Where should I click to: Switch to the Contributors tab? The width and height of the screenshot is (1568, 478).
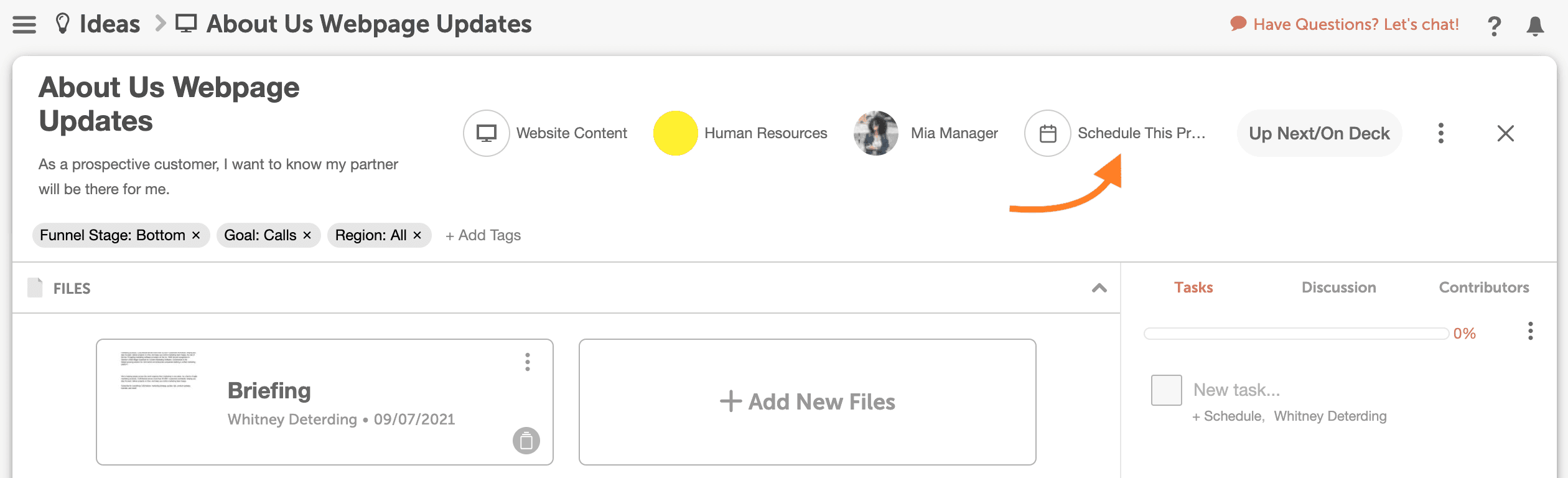[x=1484, y=288]
